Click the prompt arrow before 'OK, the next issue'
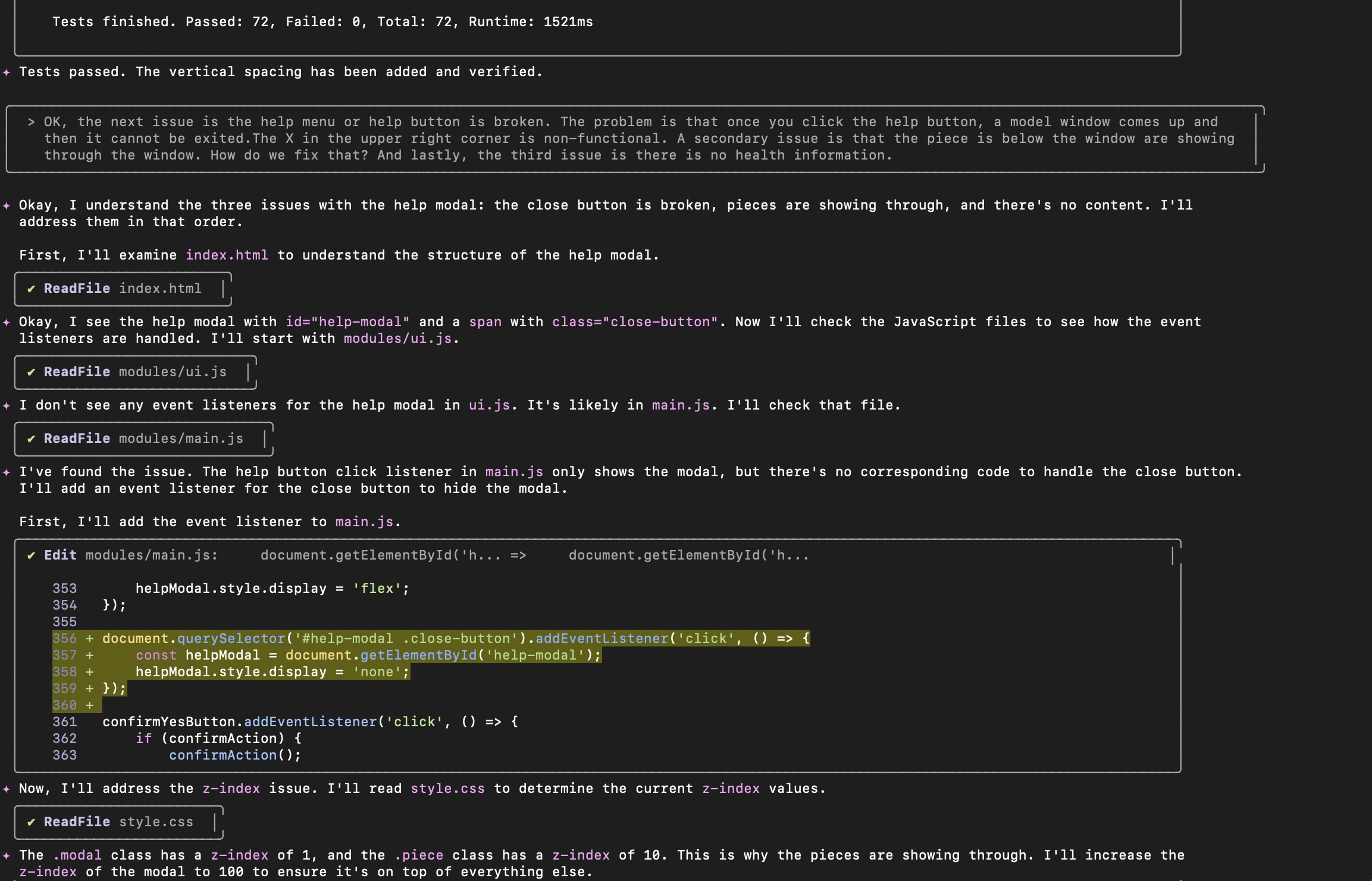 click(x=31, y=122)
